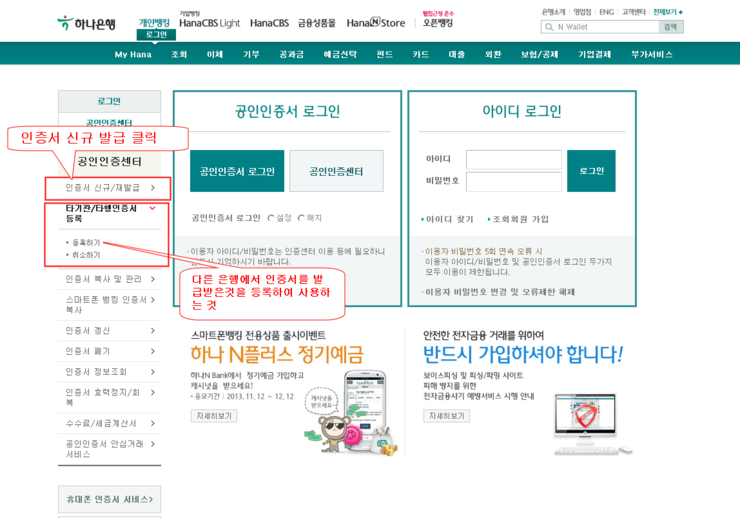This screenshot has height=519, width=740.
Task: Open the 카드 menu
Action: point(420,54)
